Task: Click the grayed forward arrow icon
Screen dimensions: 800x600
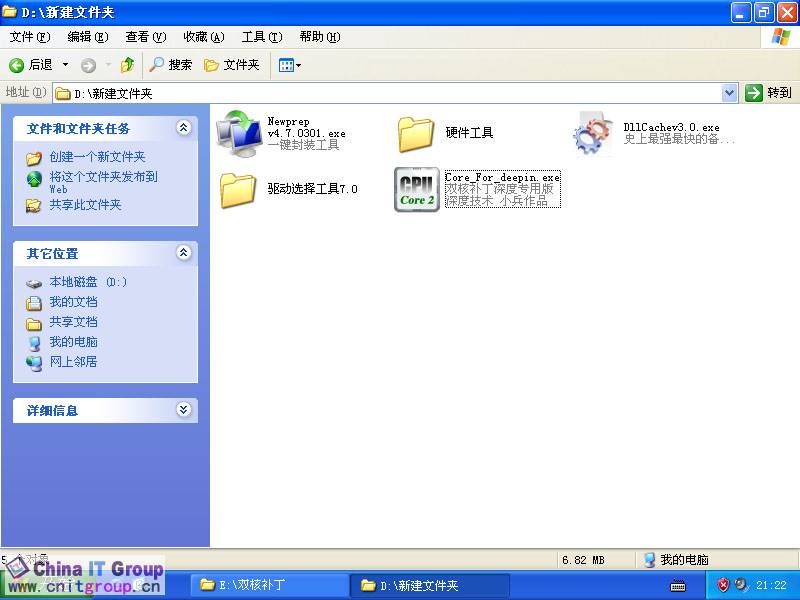Action: coord(88,65)
